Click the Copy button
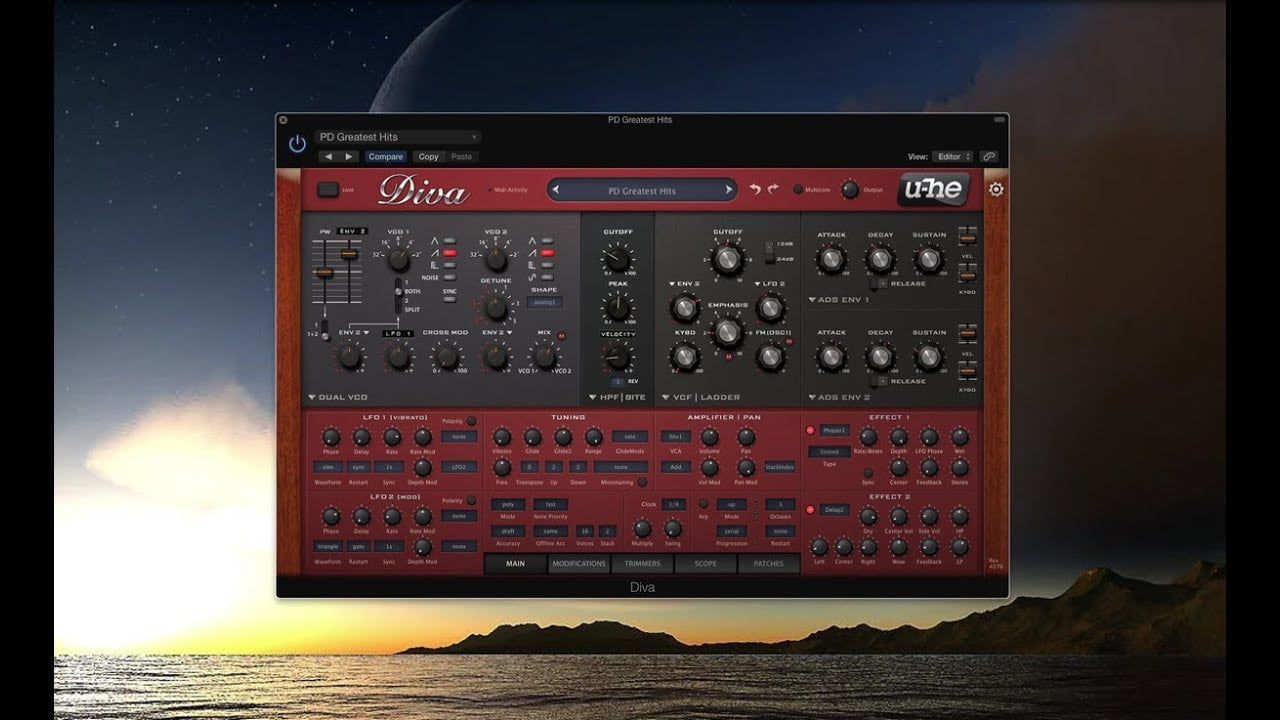 click(x=428, y=157)
